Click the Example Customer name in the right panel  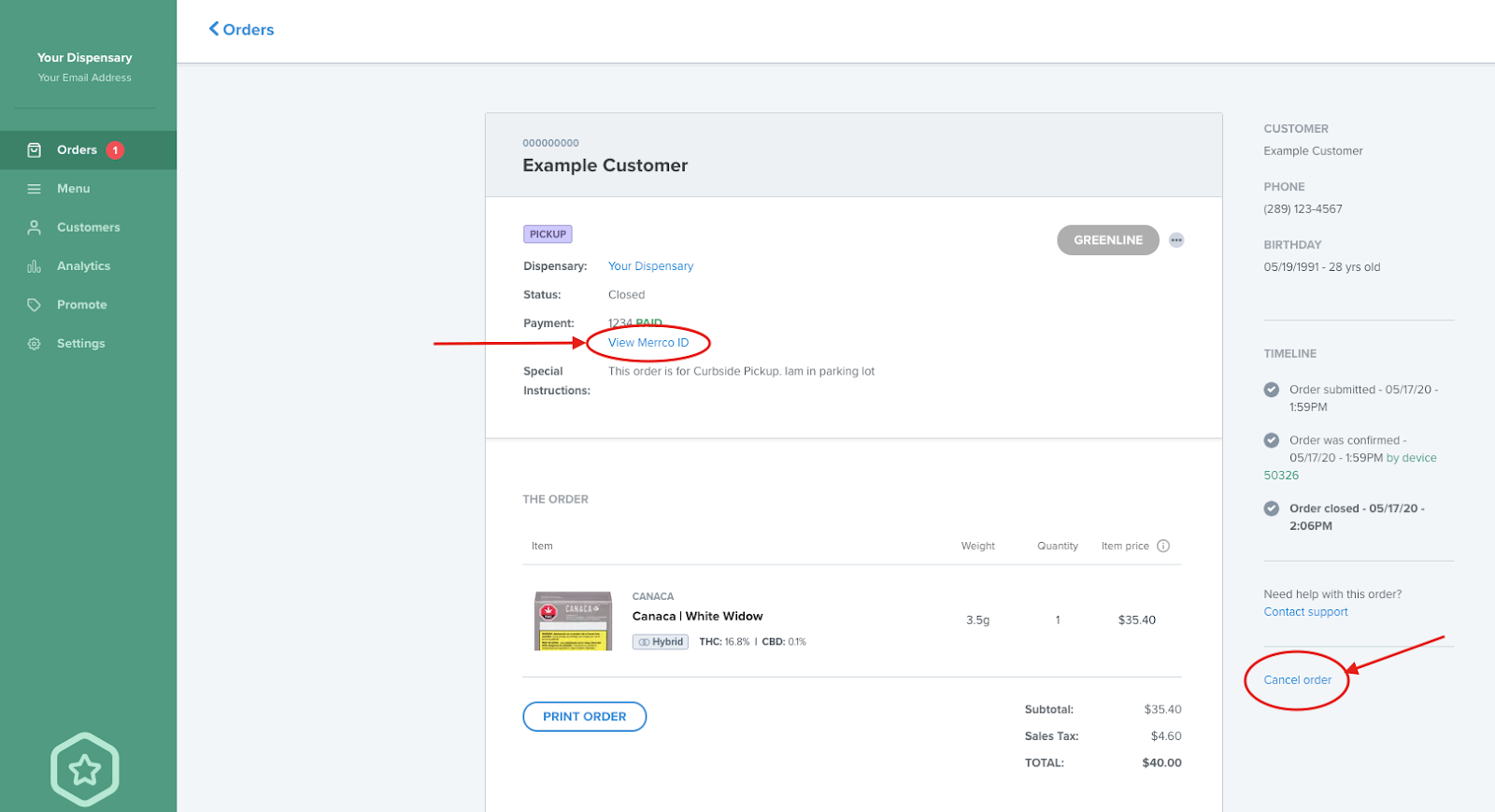click(1314, 151)
